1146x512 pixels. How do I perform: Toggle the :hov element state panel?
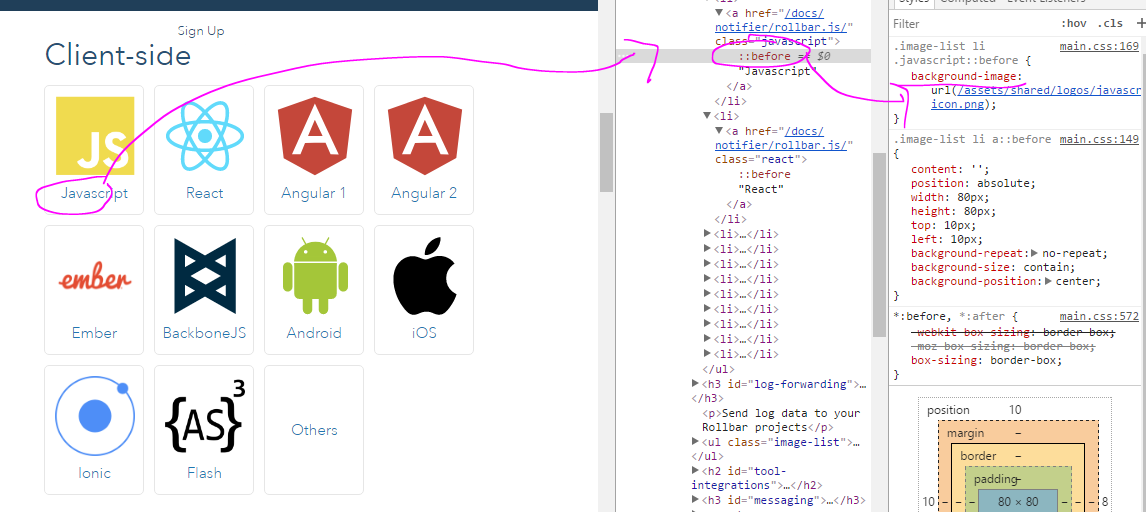point(1073,23)
